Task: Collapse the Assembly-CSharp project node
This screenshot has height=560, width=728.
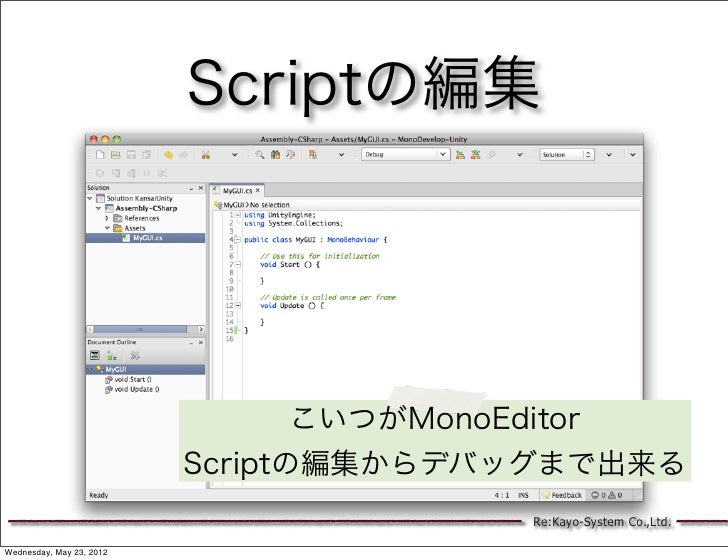Action: (98, 208)
